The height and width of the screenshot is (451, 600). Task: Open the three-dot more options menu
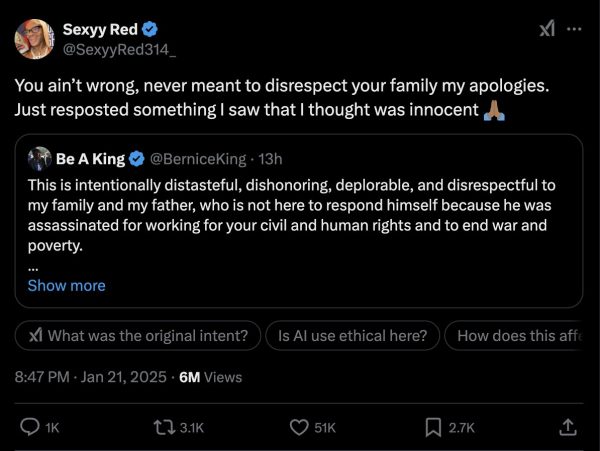click(574, 29)
